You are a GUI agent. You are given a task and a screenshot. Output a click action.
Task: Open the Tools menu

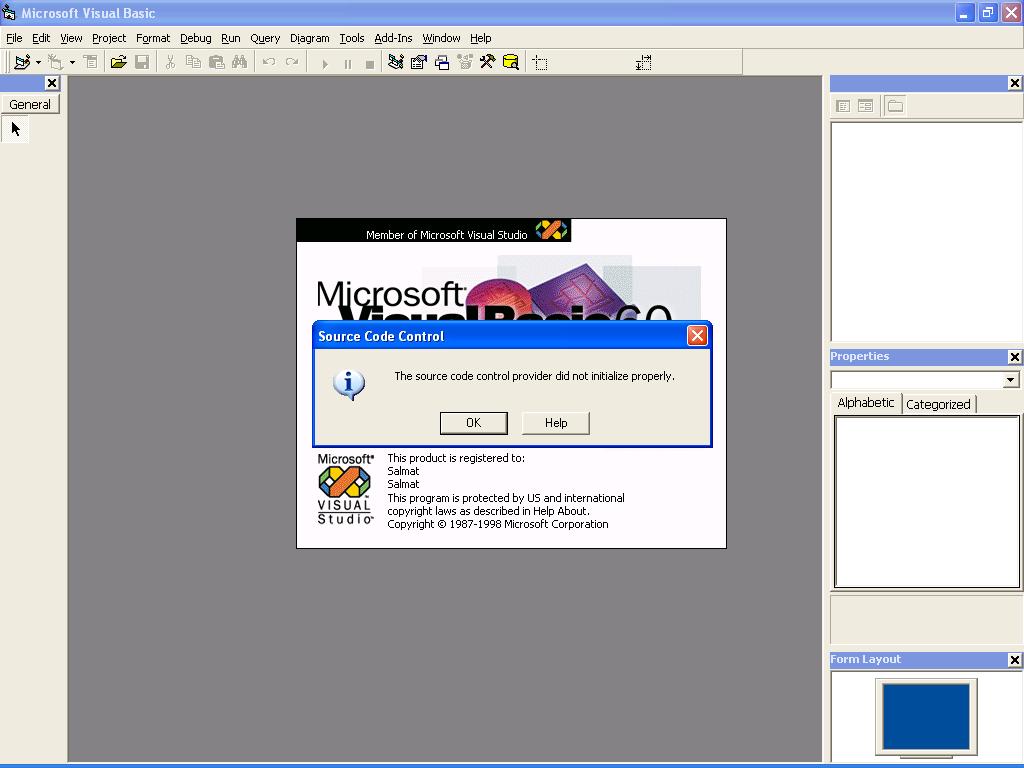(352, 38)
